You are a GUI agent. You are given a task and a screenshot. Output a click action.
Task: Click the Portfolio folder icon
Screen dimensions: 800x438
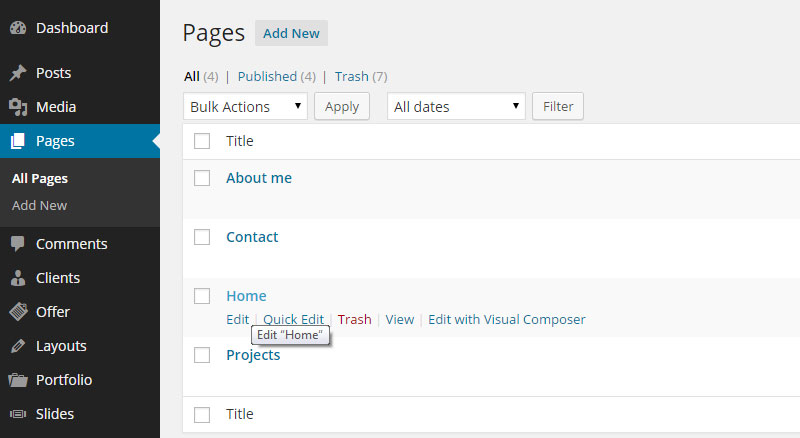pyautogui.click(x=18, y=380)
